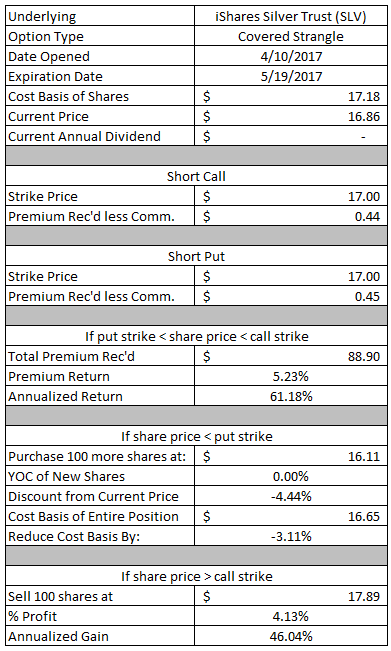Click the Covered Strangle option type cell
The width and height of the screenshot is (391, 651).
click(x=291, y=37)
